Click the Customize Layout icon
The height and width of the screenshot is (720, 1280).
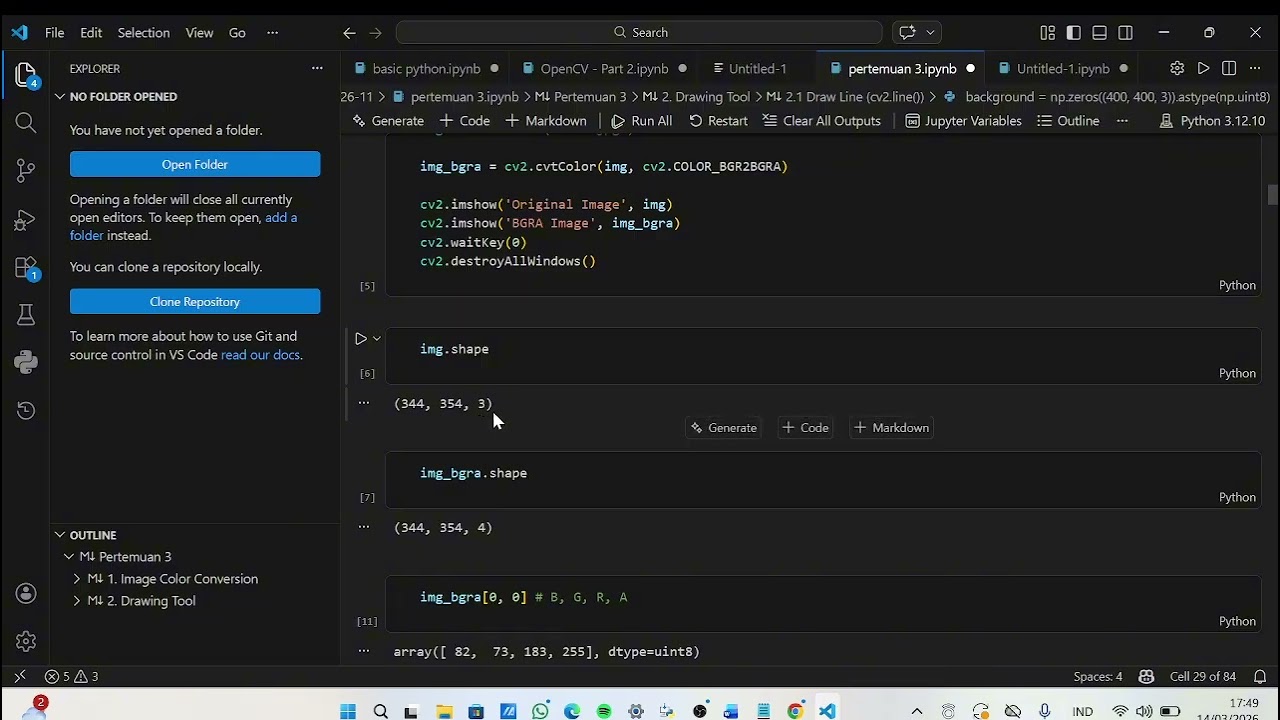coord(1048,33)
